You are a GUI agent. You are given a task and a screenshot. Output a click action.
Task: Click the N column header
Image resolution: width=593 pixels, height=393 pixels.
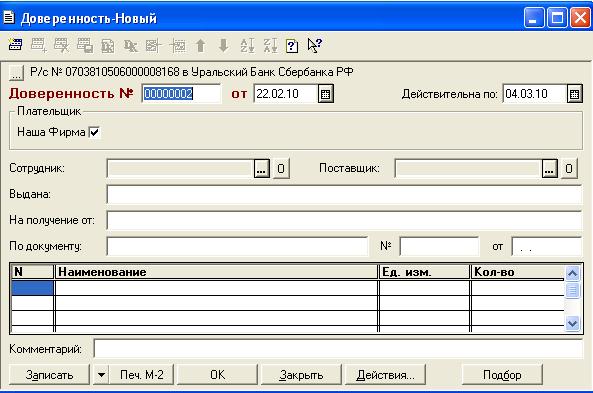[33, 272]
